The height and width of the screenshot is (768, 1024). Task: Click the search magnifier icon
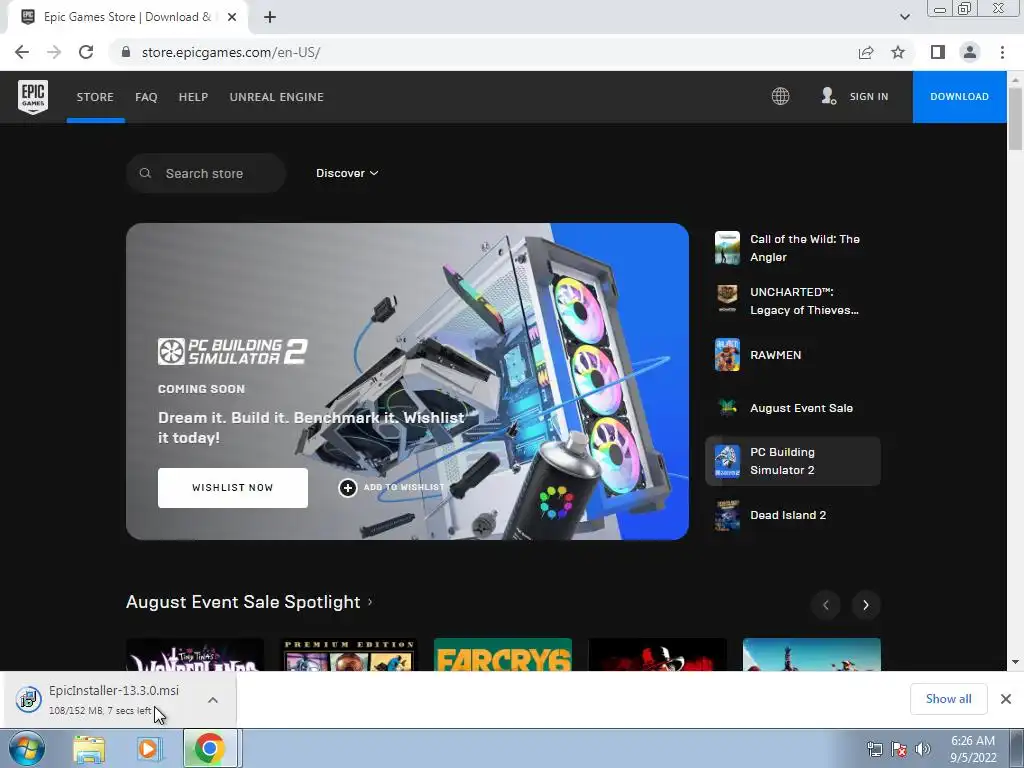146,173
